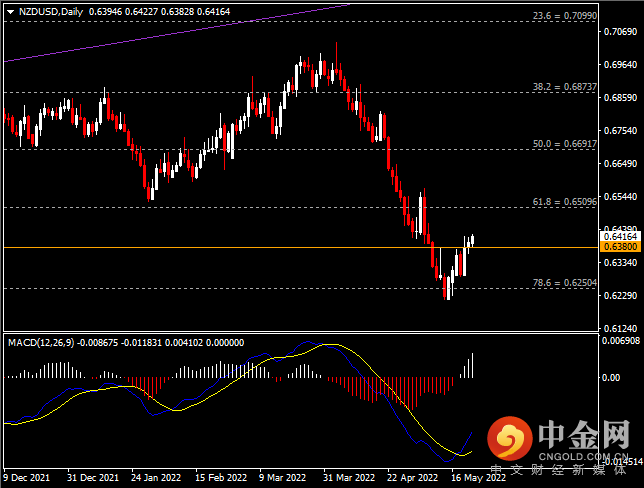Click the 0.70690 price axis value

pyautogui.click(x=621, y=32)
